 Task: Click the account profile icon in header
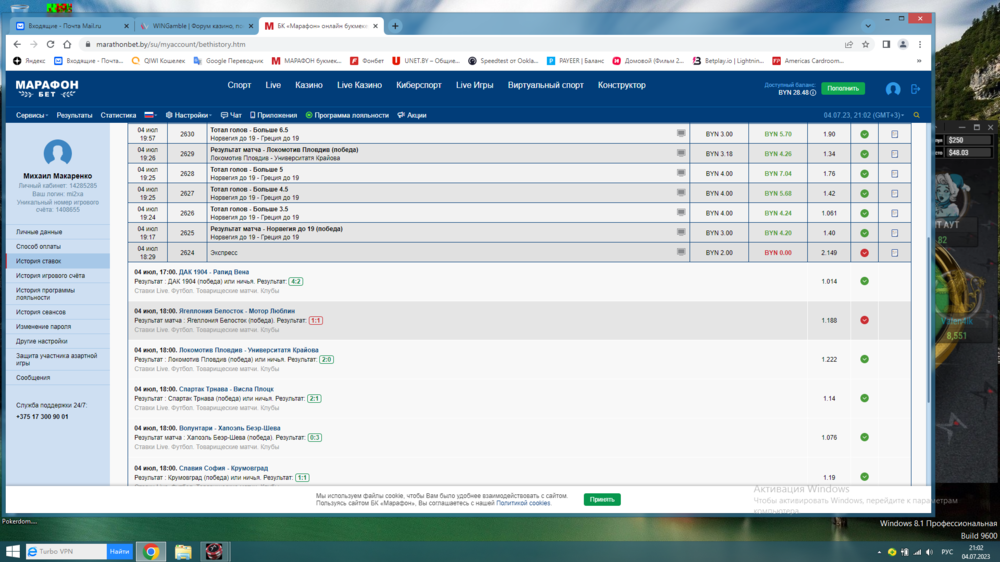pyautogui.click(x=893, y=89)
